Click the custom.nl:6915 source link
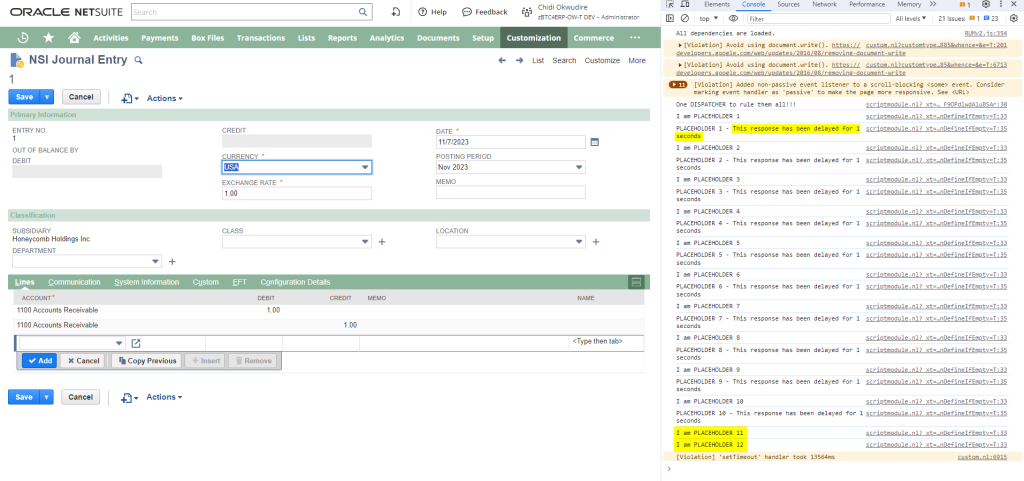 click(982, 457)
